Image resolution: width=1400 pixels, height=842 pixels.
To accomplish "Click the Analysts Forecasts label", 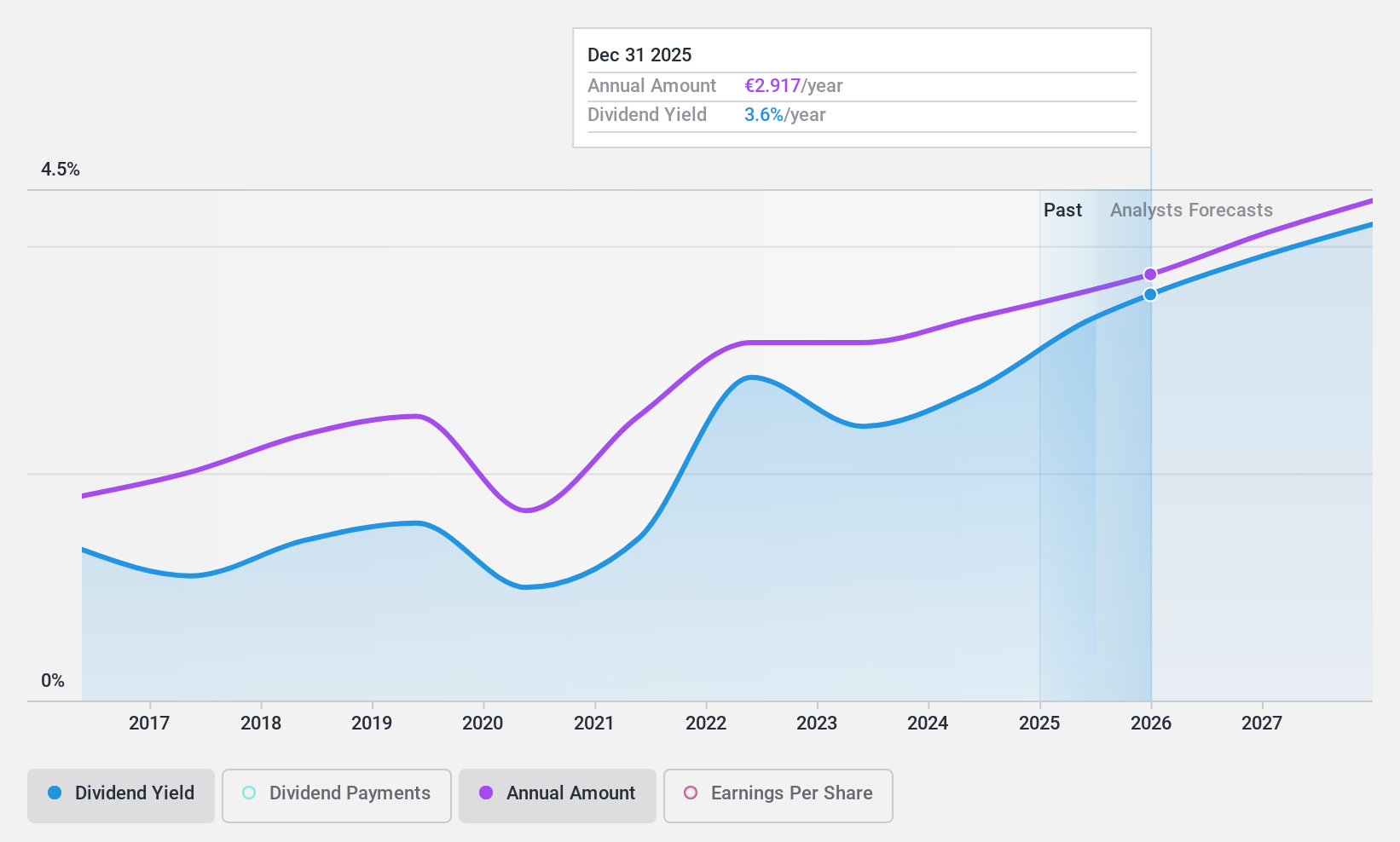I will click(x=1191, y=210).
